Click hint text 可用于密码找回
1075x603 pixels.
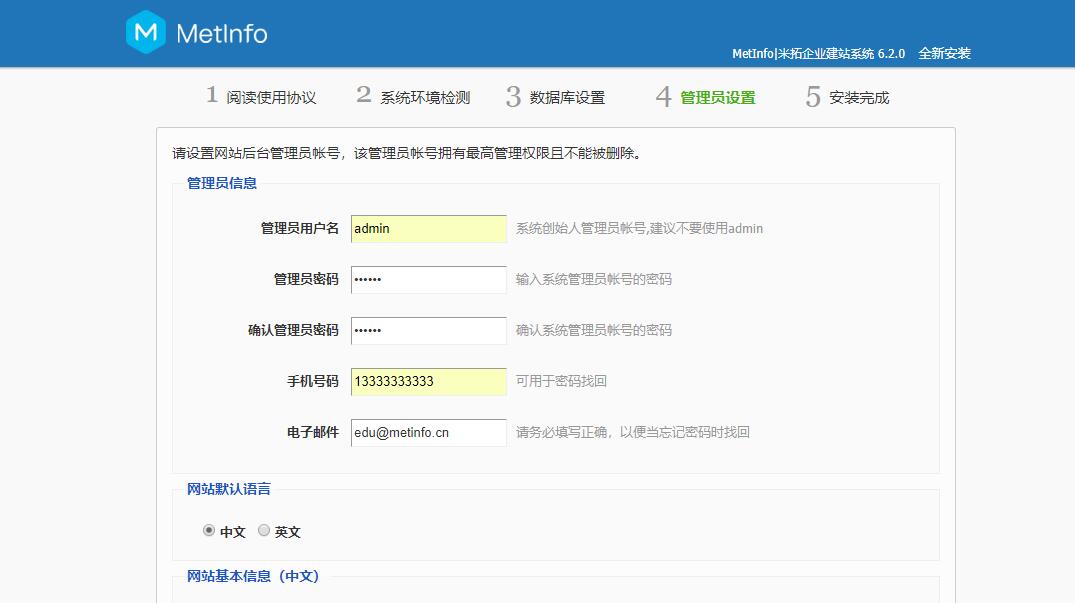[x=561, y=381]
